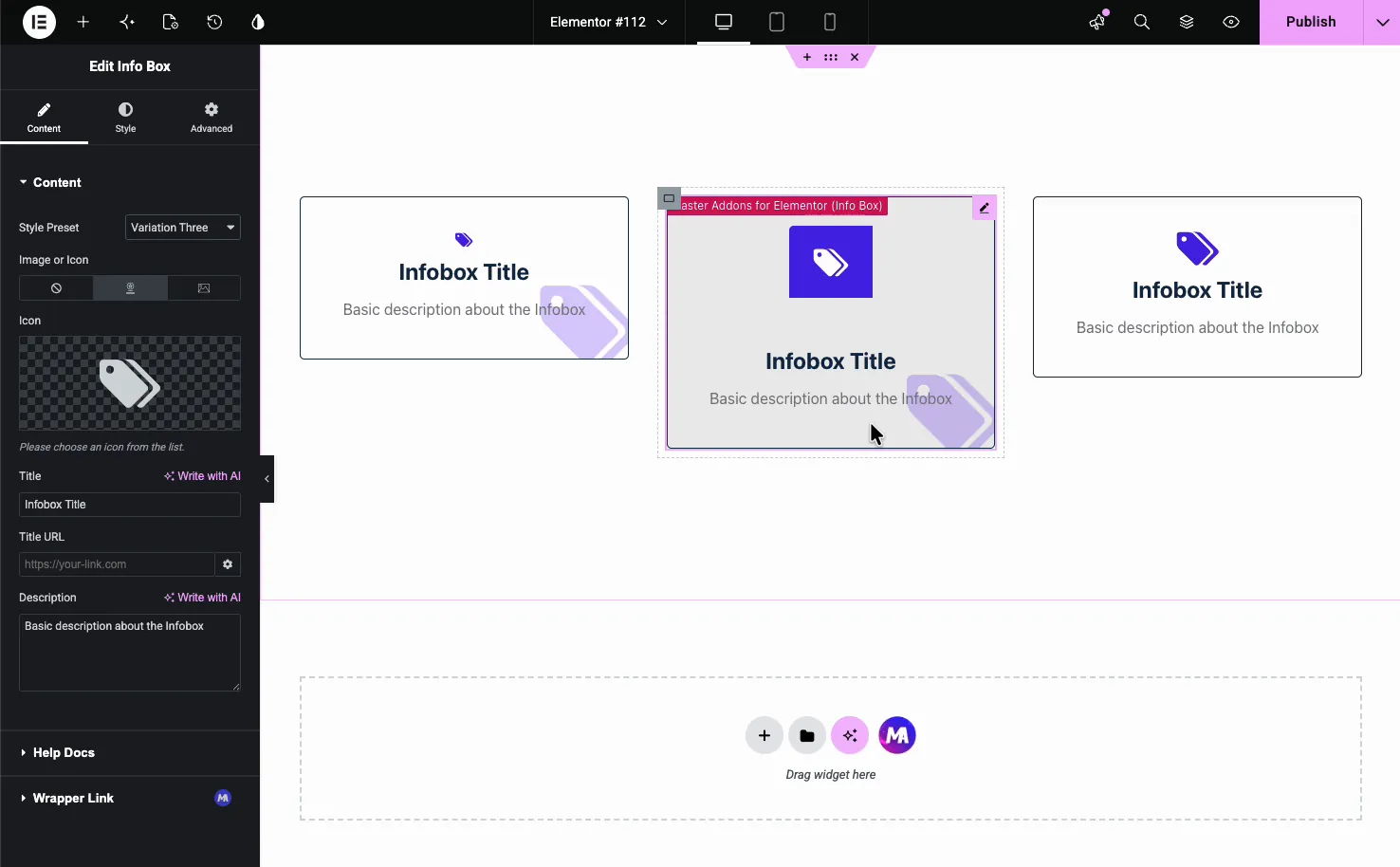Open the Style Preset dropdown
Screen dimensions: 1400x867
183,228
